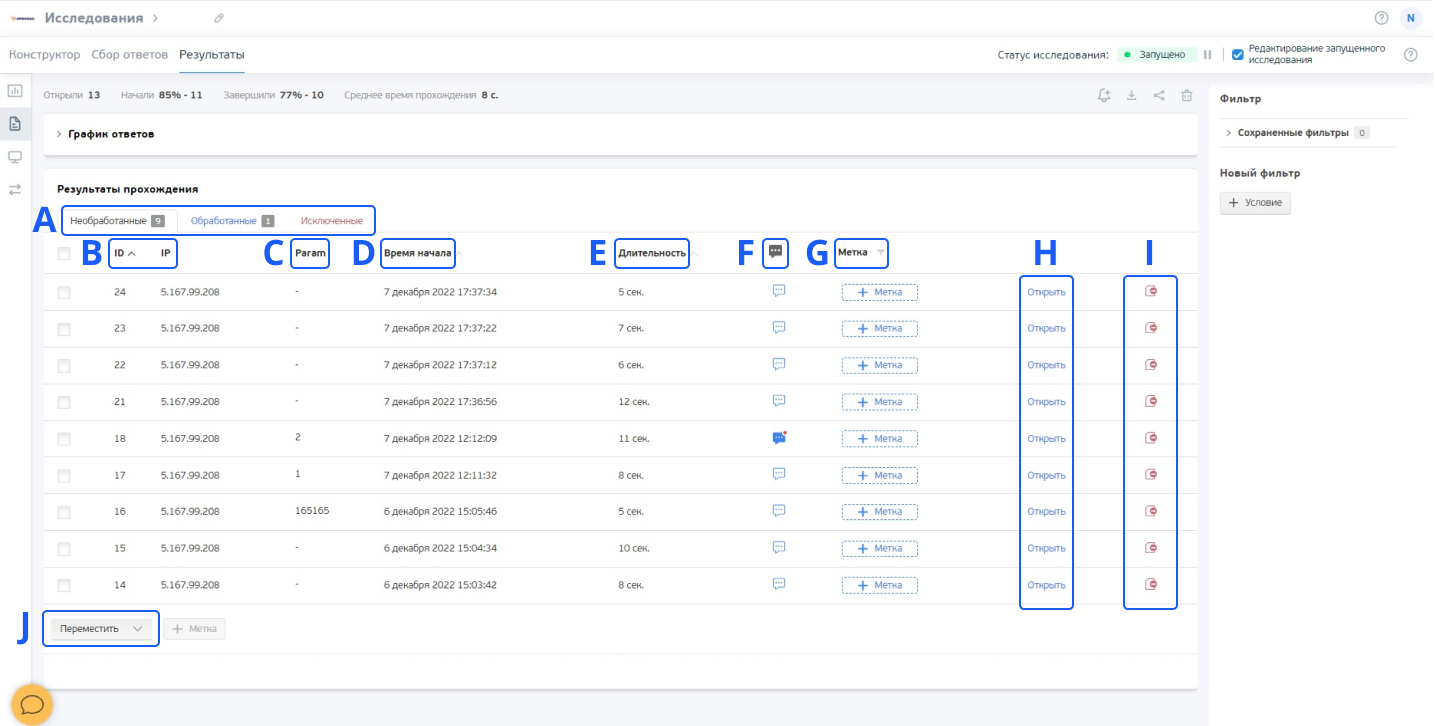
Task: Open the monitor sidebar icon
Action: pos(15,157)
